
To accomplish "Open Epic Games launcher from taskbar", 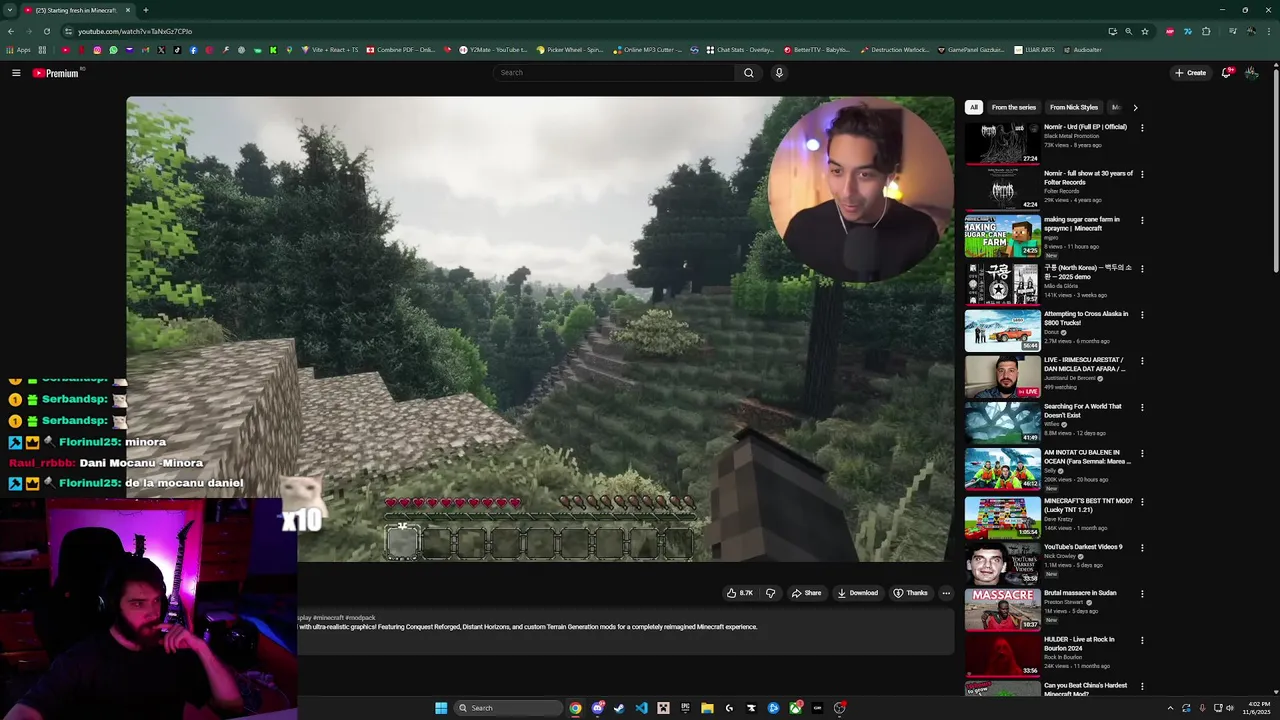I will (685, 708).
